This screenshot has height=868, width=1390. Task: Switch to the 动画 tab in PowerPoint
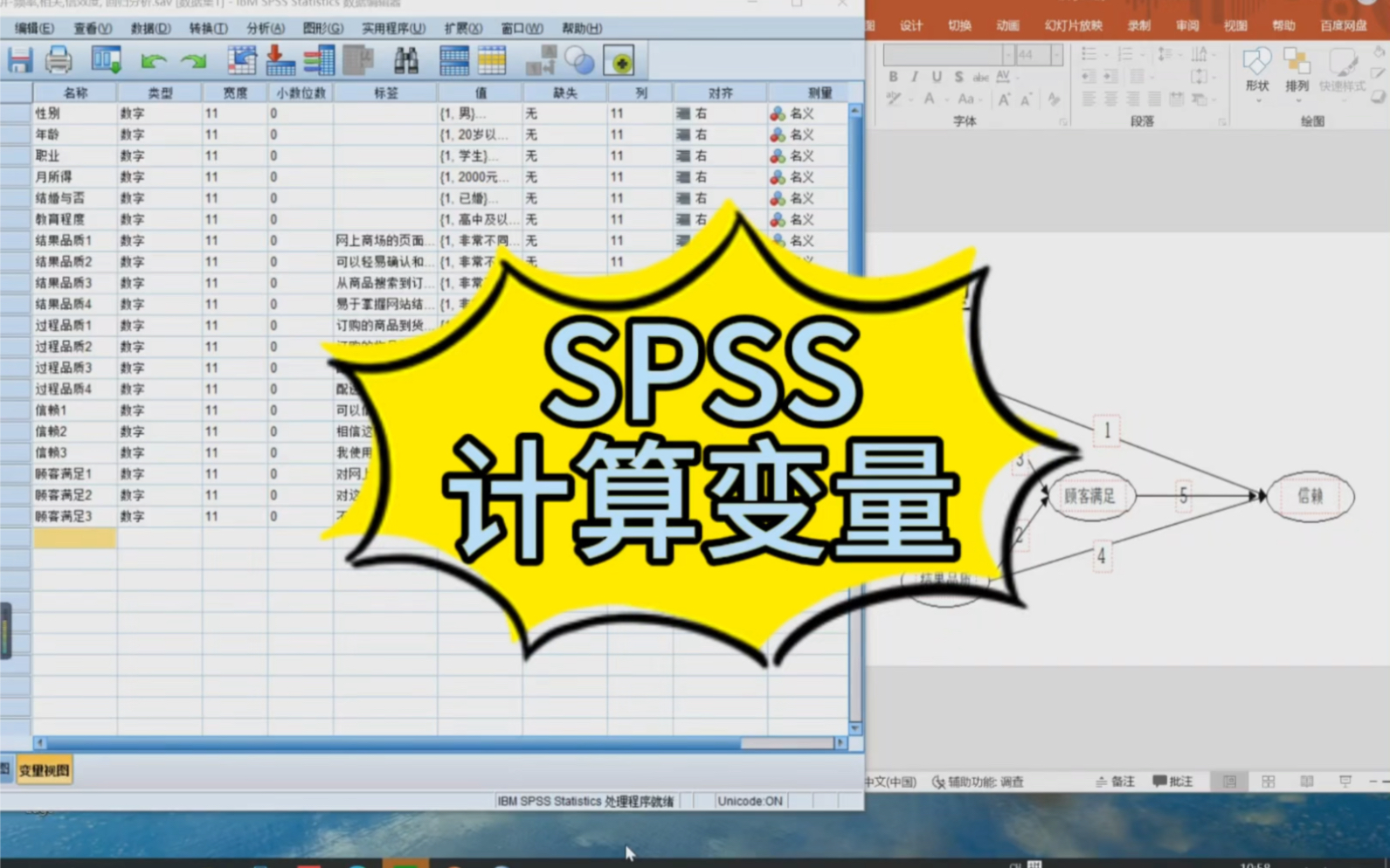coord(1007,26)
